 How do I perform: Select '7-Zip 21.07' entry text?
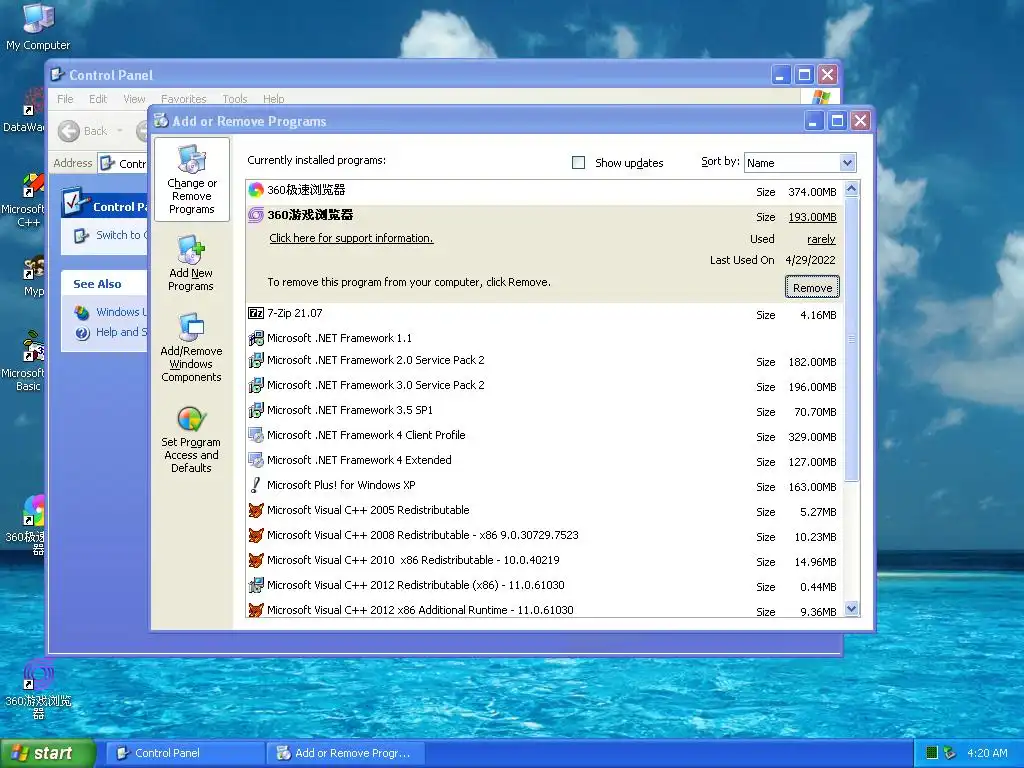pos(295,313)
